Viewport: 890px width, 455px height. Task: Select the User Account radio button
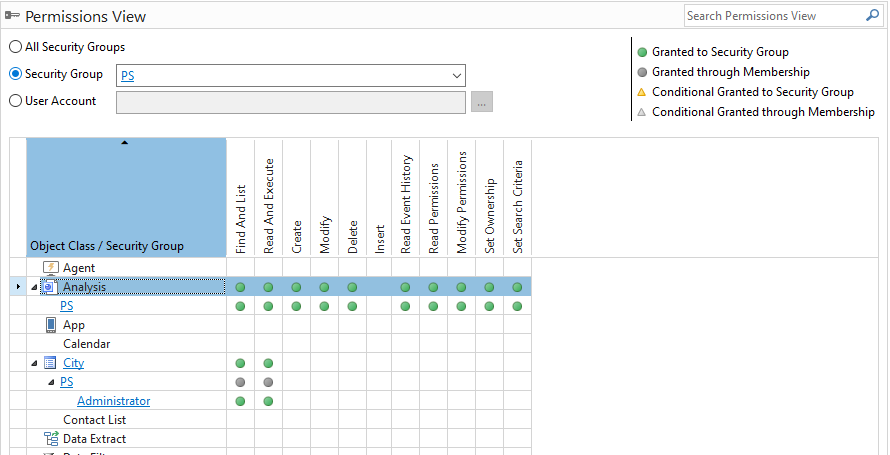pyautogui.click(x=15, y=101)
